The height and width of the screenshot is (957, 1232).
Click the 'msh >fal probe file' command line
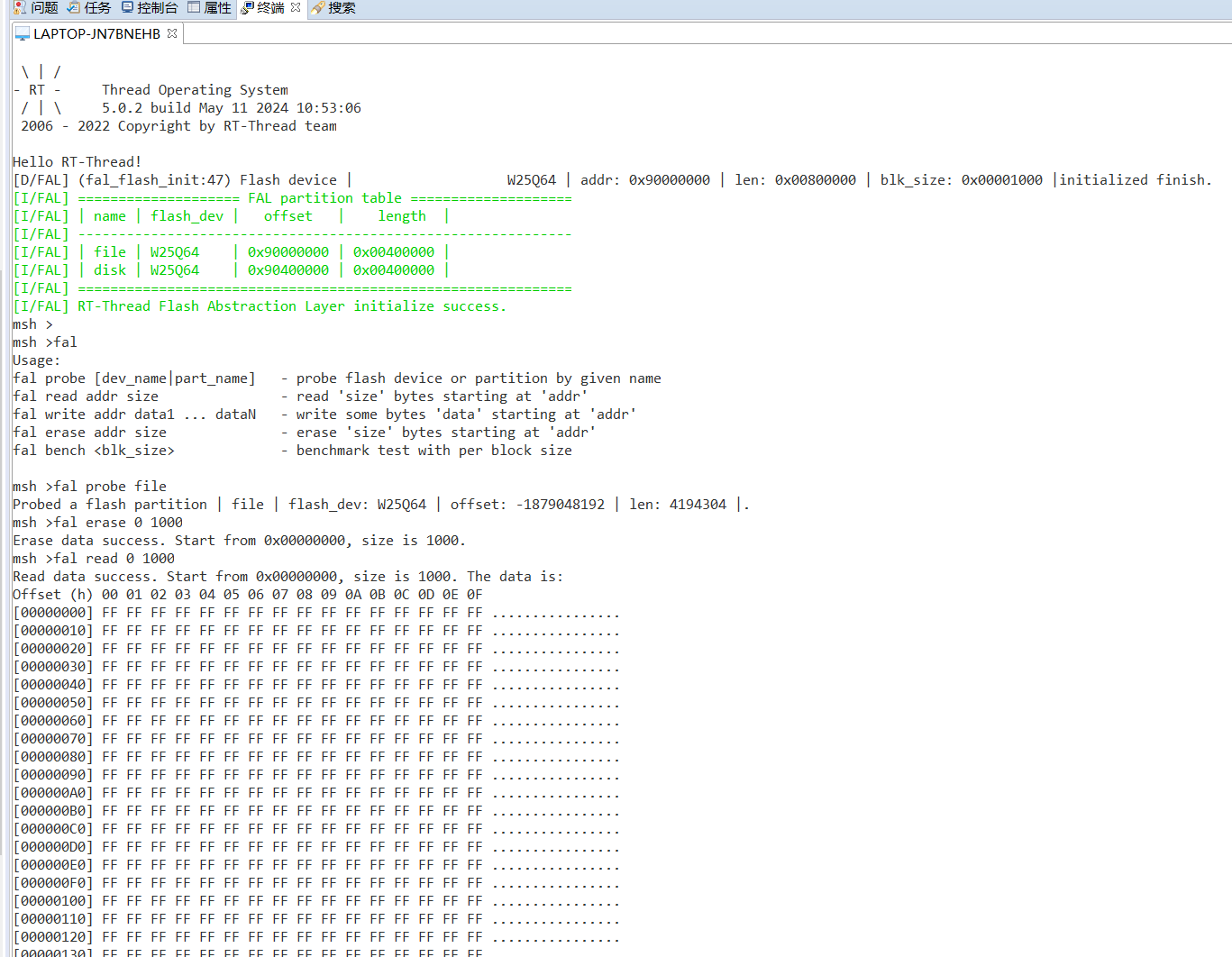point(90,486)
